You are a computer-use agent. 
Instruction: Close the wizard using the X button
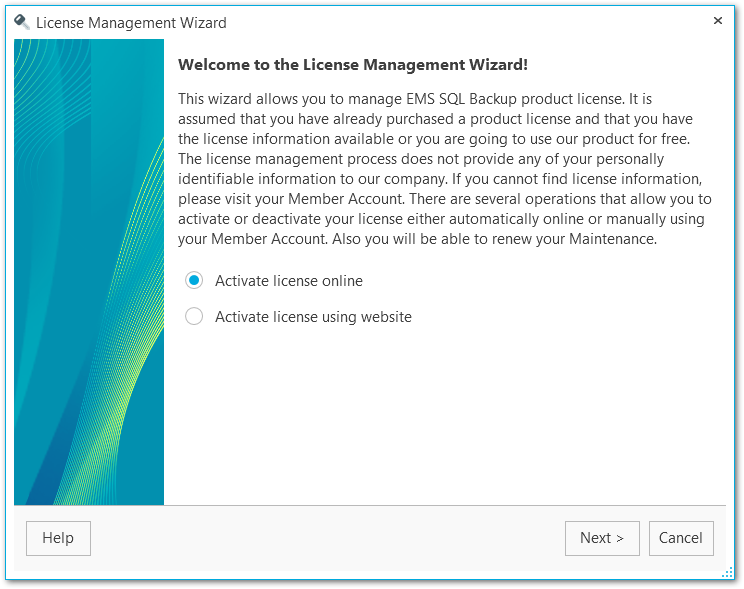click(x=718, y=20)
